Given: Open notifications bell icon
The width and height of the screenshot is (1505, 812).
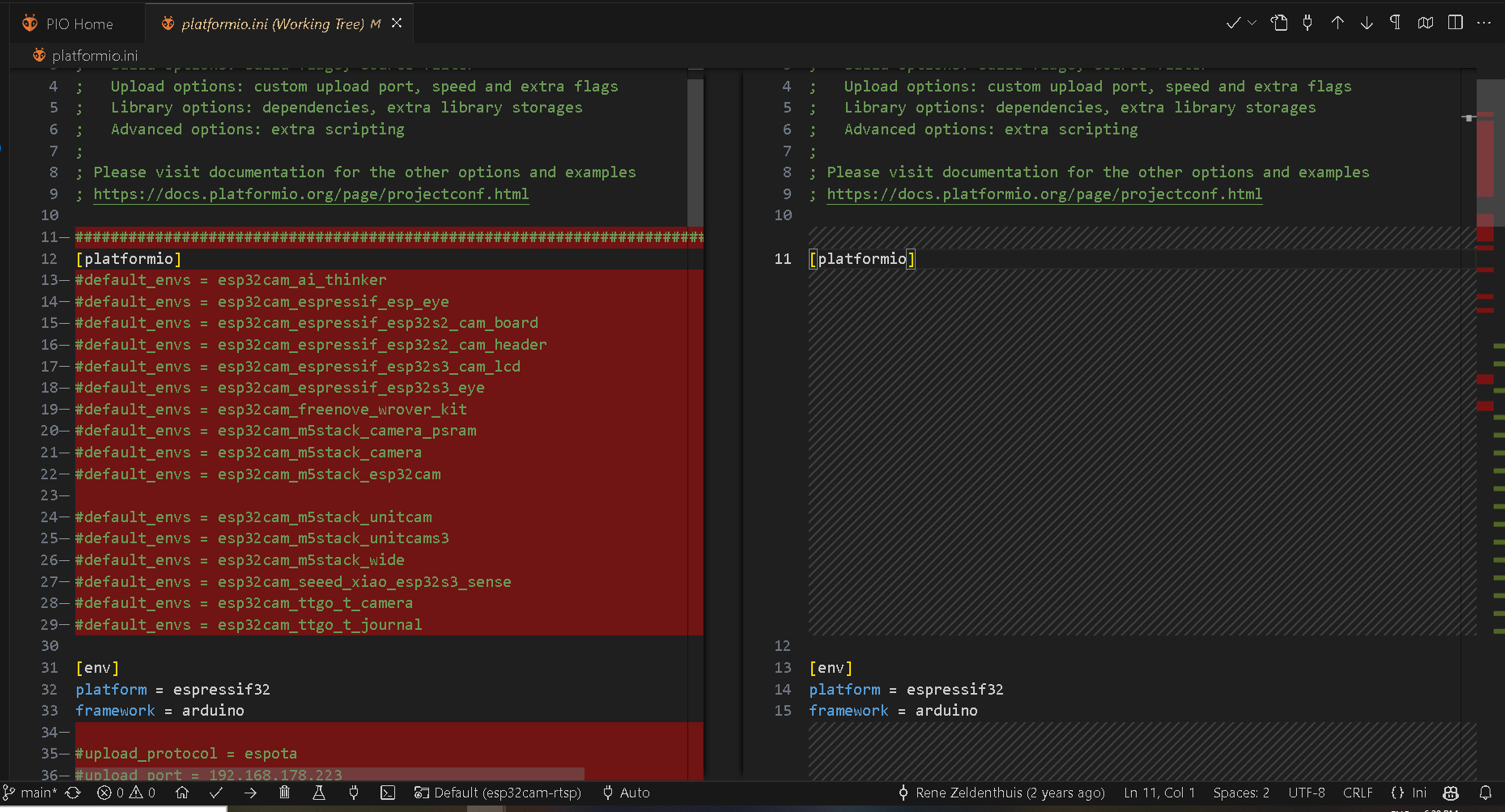Looking at the screenshot, I should pos(1486,793).
